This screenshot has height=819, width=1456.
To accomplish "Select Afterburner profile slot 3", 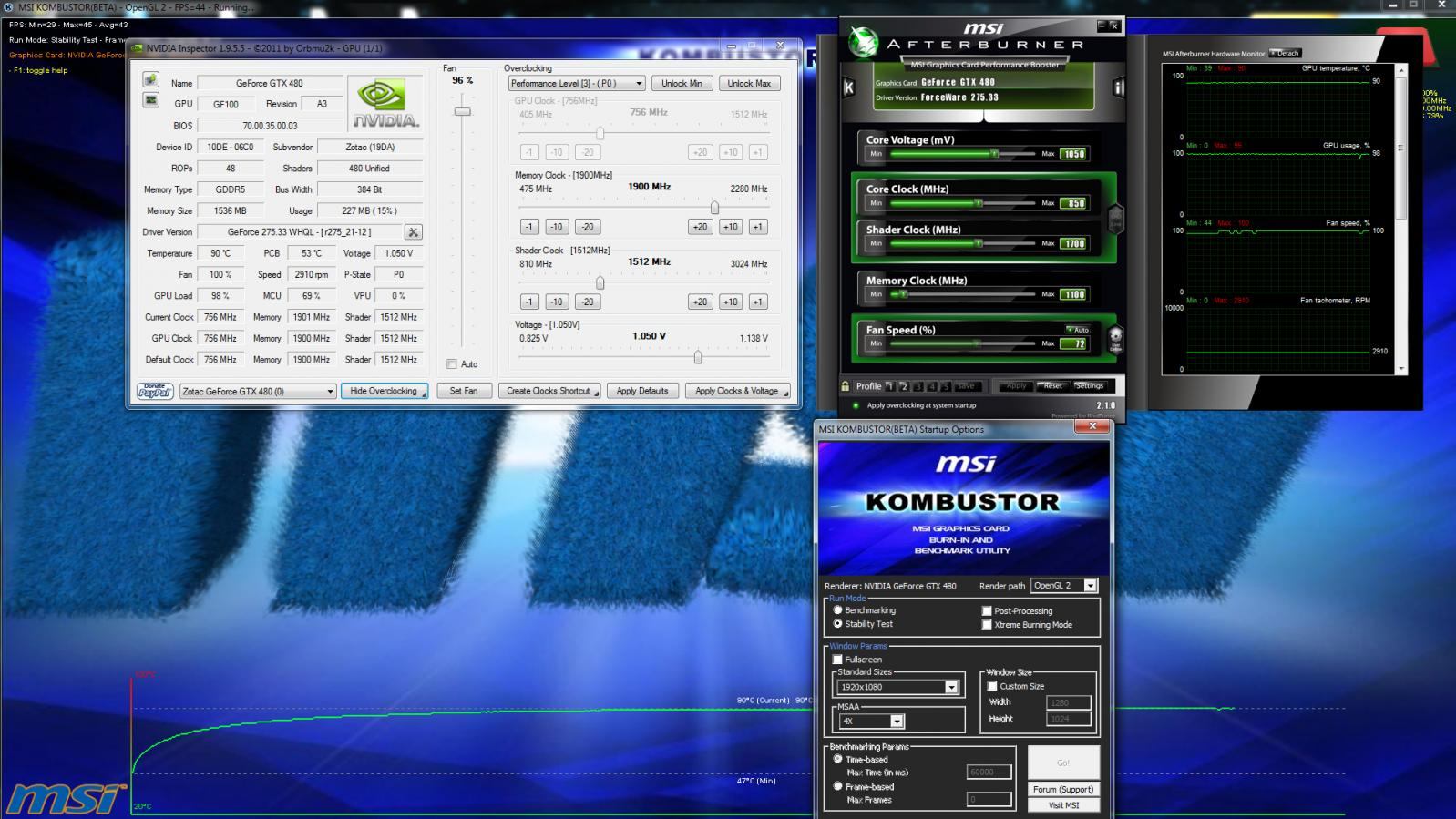I will [918, 386].
